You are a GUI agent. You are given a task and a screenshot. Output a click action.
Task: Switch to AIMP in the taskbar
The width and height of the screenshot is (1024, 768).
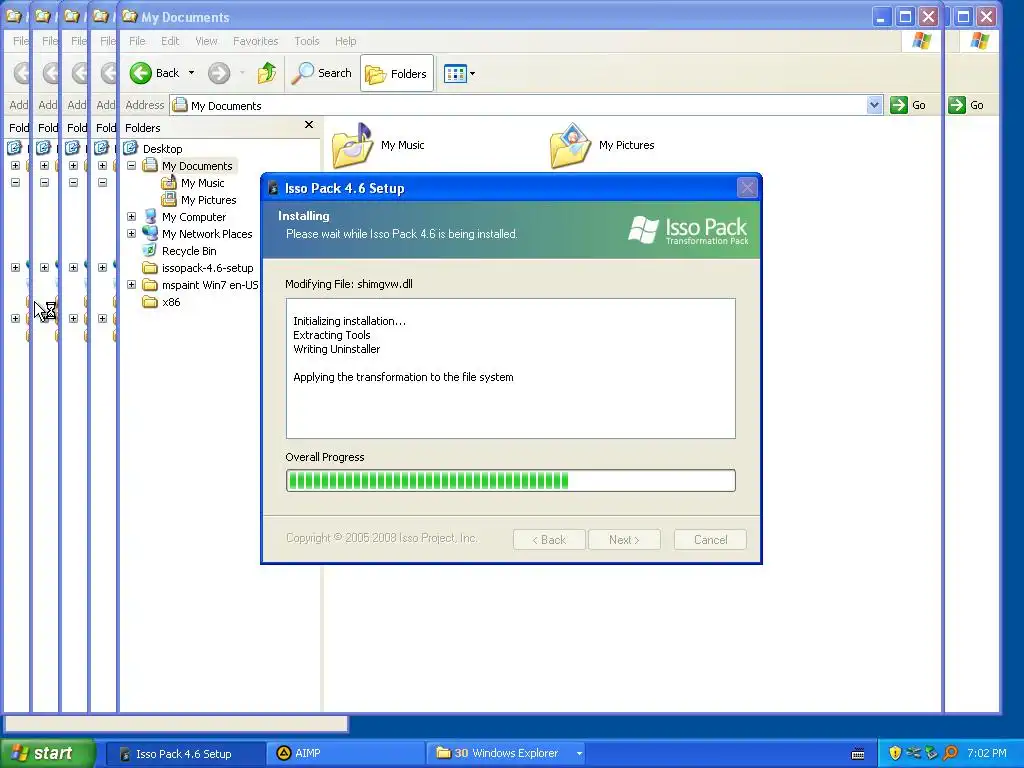(345, 754)
